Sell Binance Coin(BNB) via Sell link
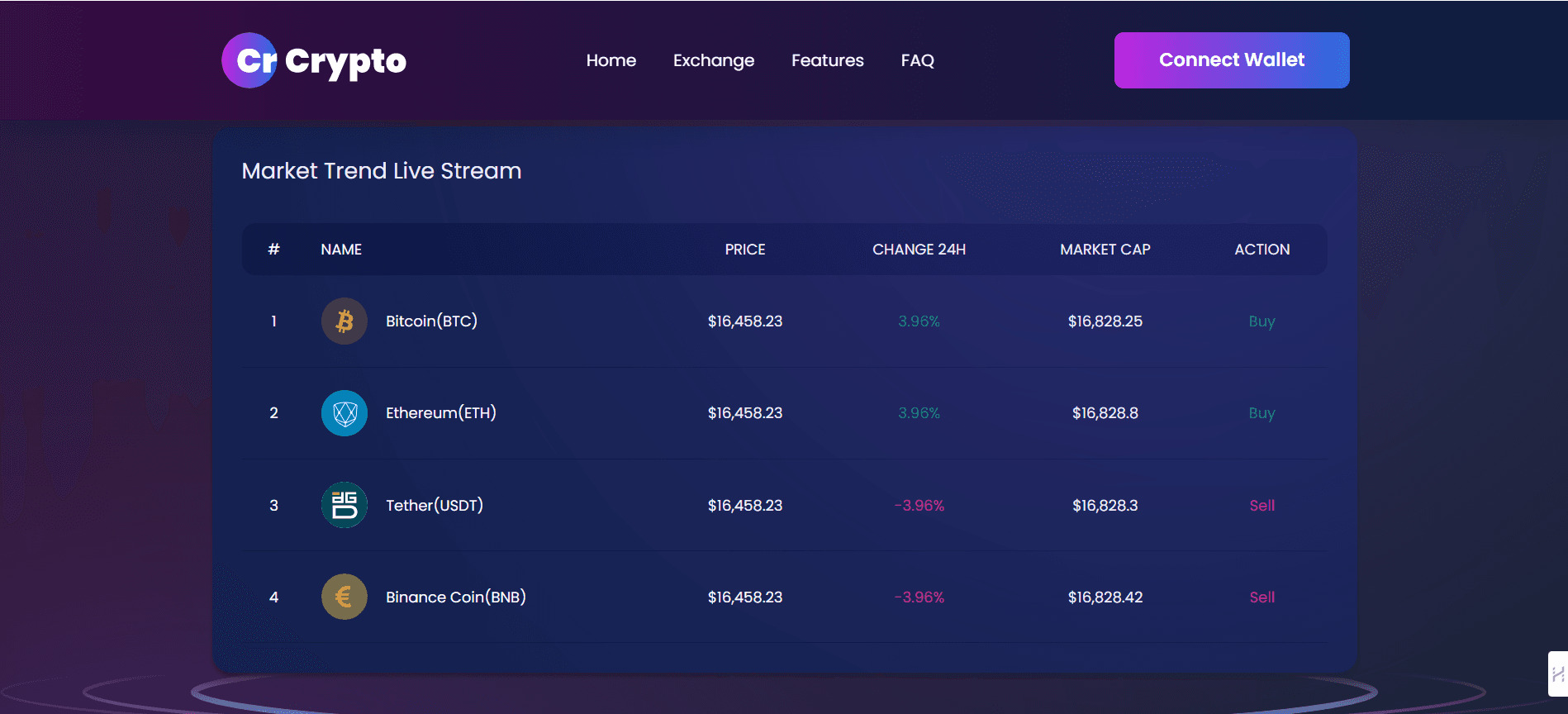The width and height of the screenshot is (1568, 714). tap(1262, 597)
